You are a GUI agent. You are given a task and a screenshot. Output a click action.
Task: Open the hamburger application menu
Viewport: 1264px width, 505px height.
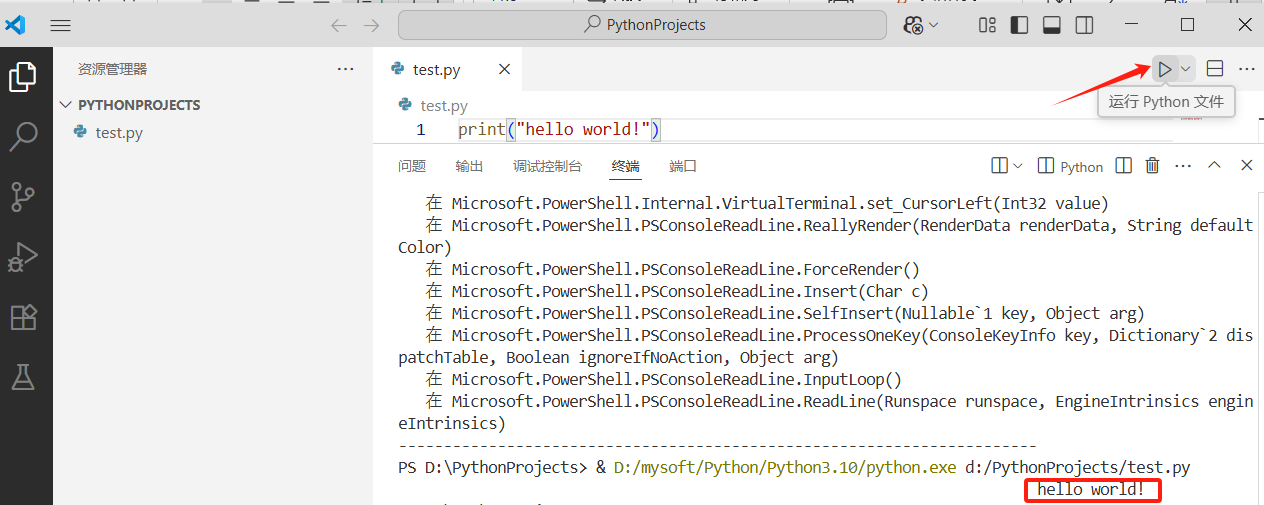point(60,25)
